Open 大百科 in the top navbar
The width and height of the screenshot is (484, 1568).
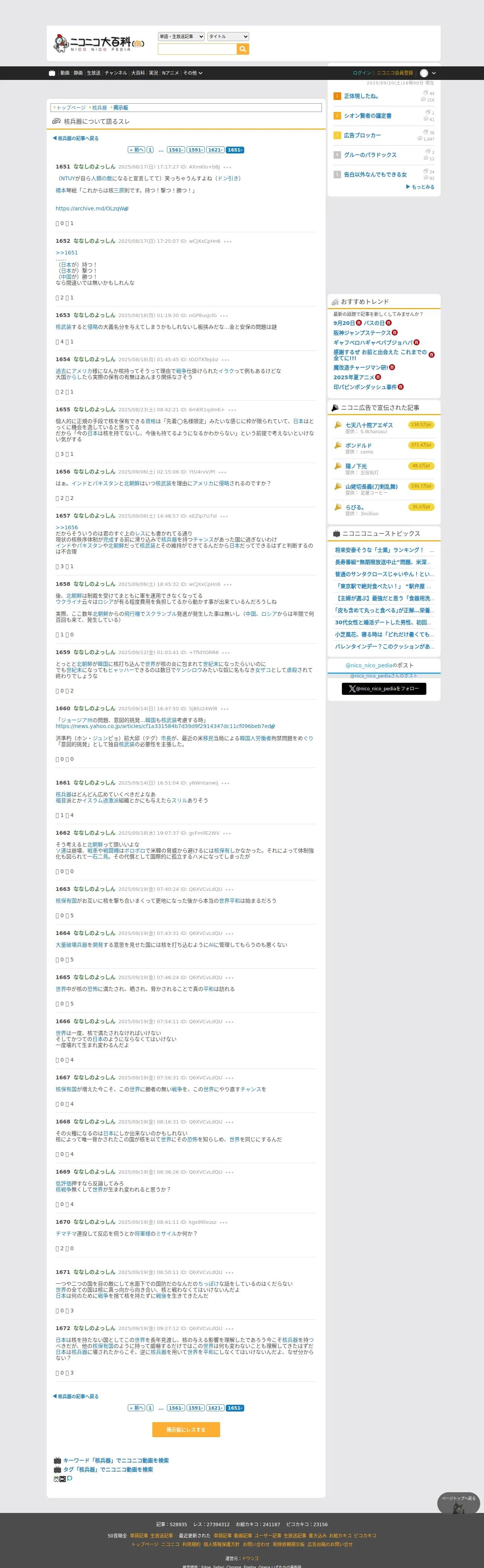(x=138, y=73)
